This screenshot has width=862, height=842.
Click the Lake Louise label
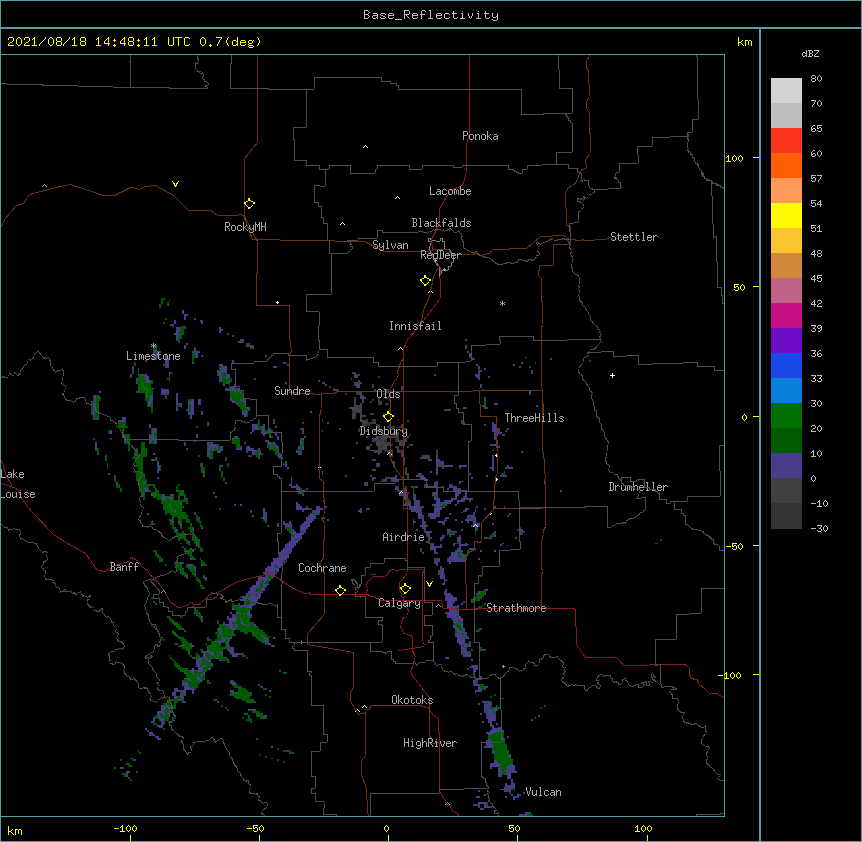point(18,484)
